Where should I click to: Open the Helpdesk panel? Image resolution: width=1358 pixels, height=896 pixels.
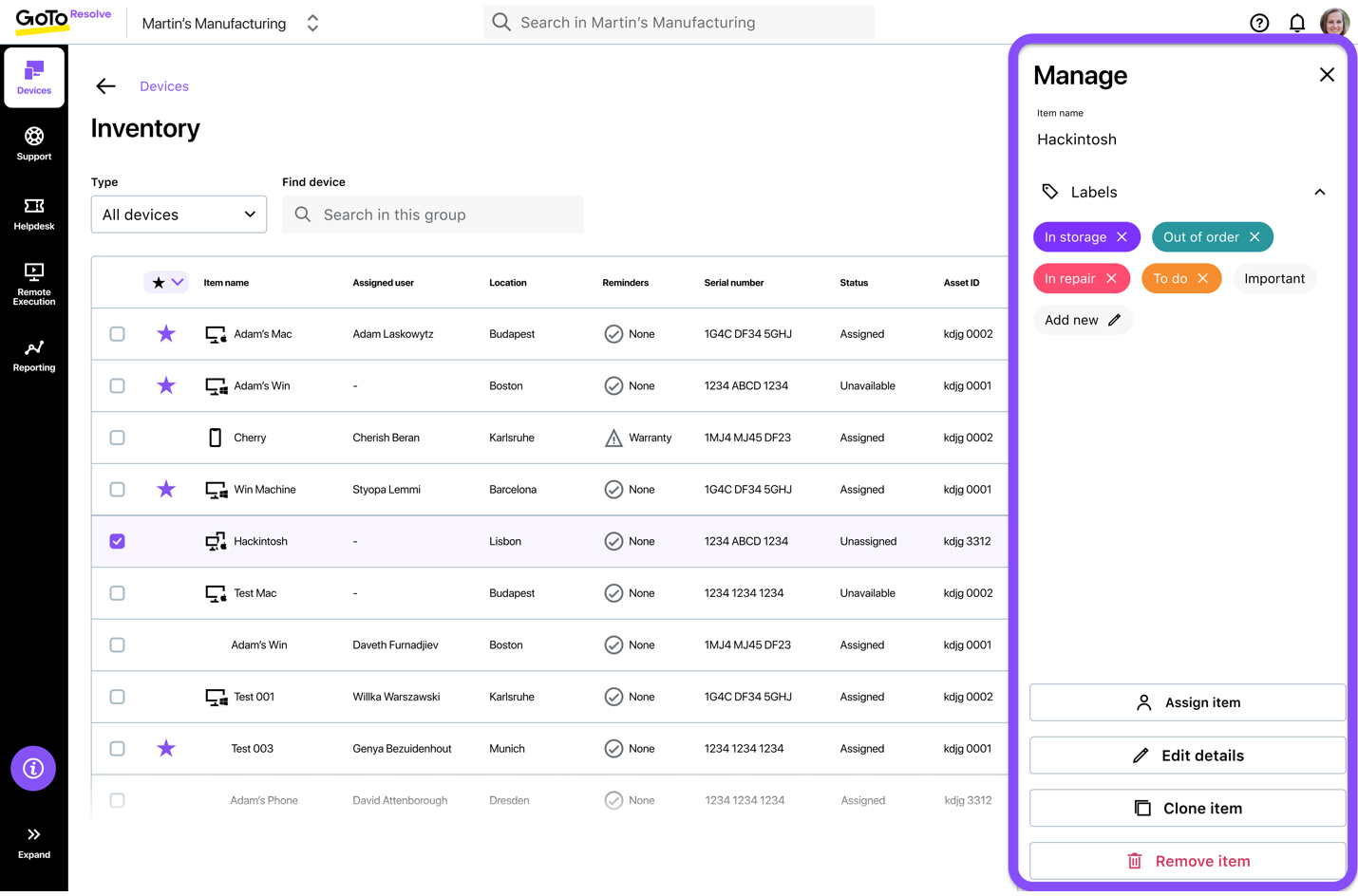click(x=33, y=212)
